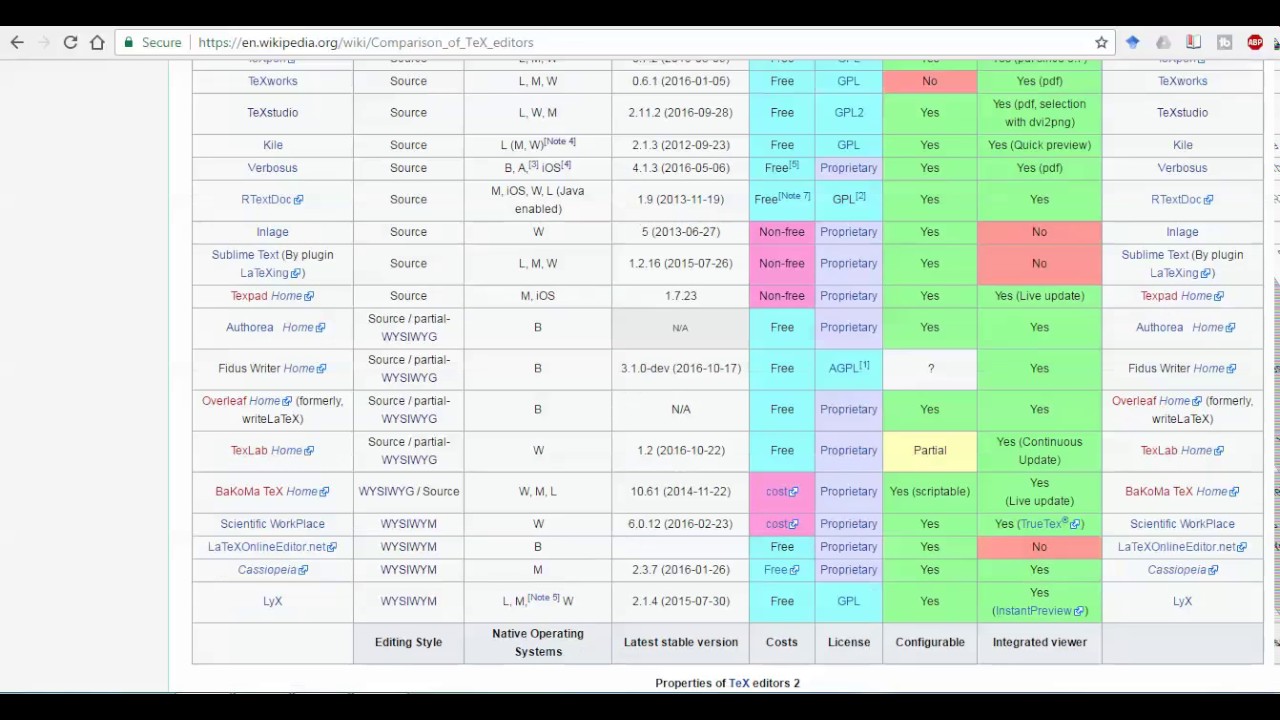Select the red No cell in the TeXworks row
Image resolution: width=1280 pixels, height=720 pixels.
pyautogui.click(x=930, y=81)
